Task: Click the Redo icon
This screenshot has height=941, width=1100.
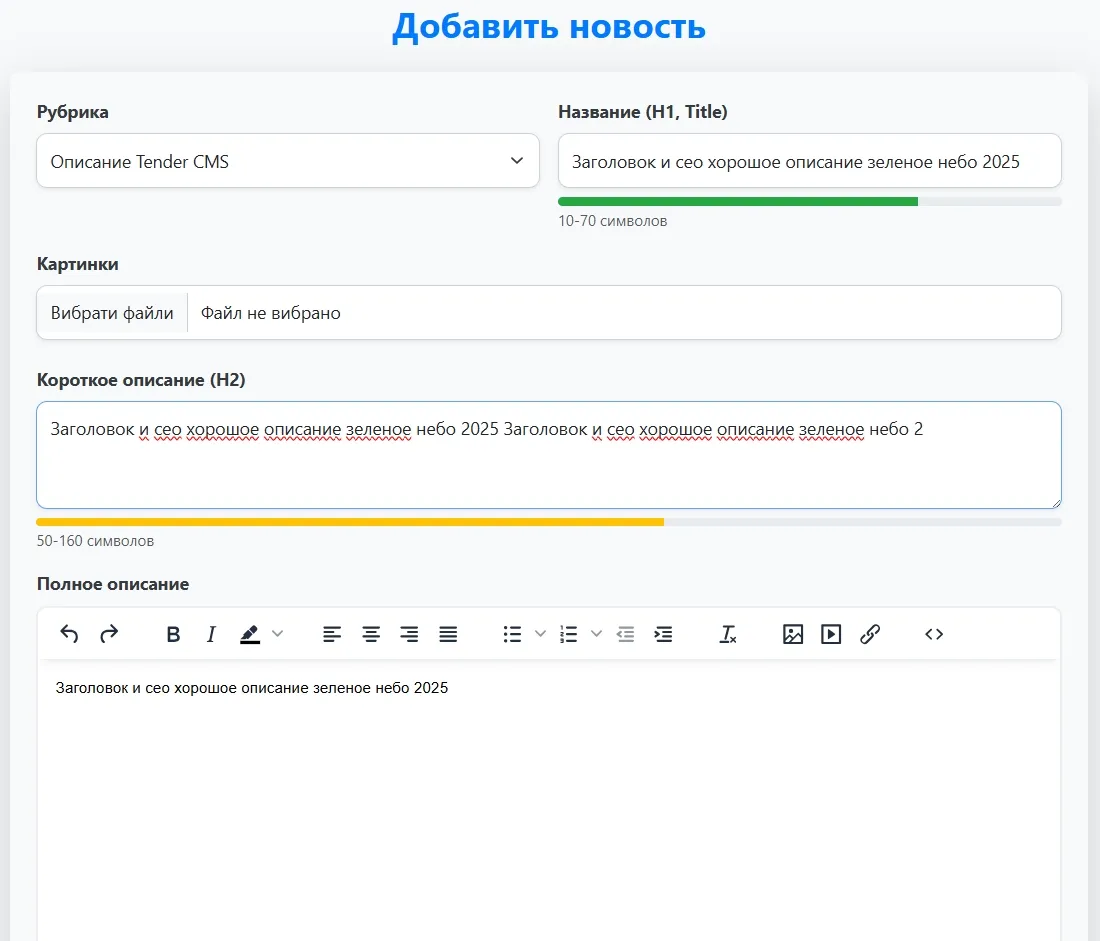Action: (108, 634)
